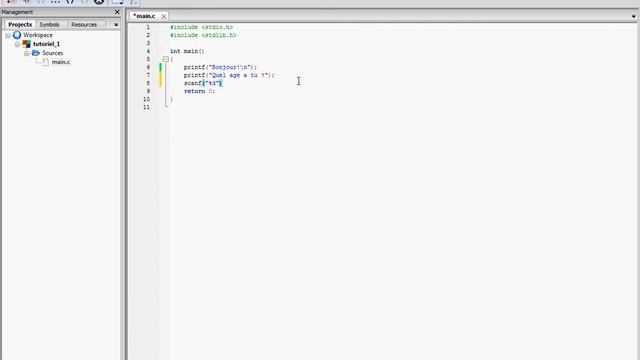The image size is (640, 360).
Task: Close the *main.c editor tab
Action: point(164,16)
